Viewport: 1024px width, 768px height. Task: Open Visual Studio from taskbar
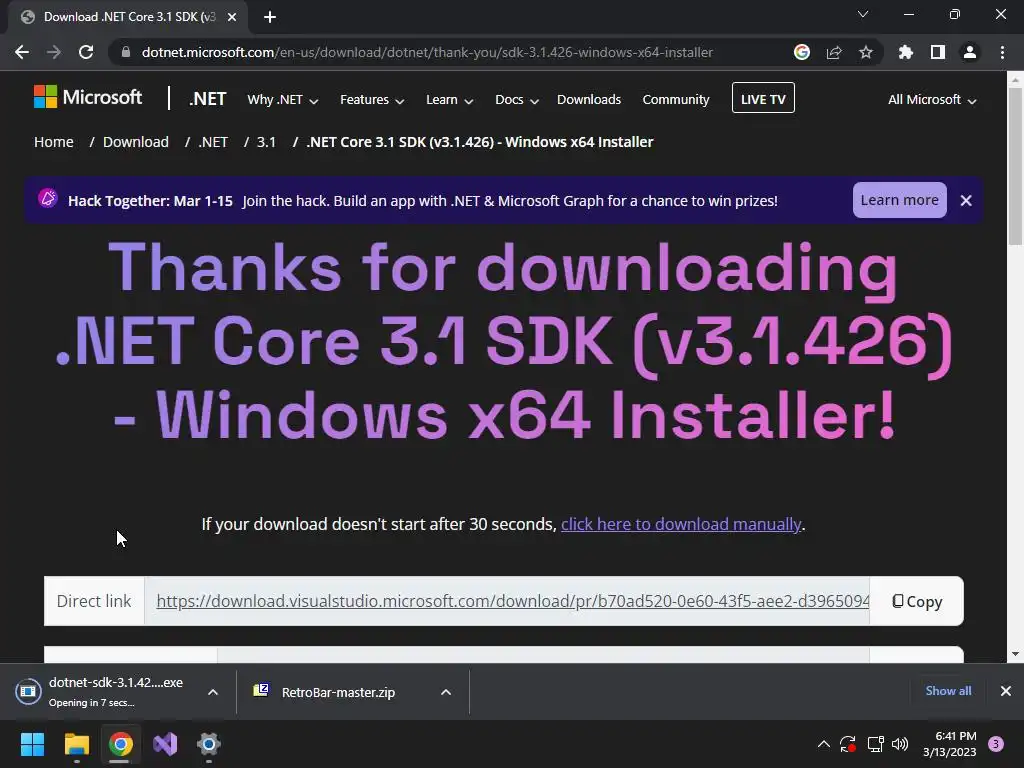coord(165,744)
